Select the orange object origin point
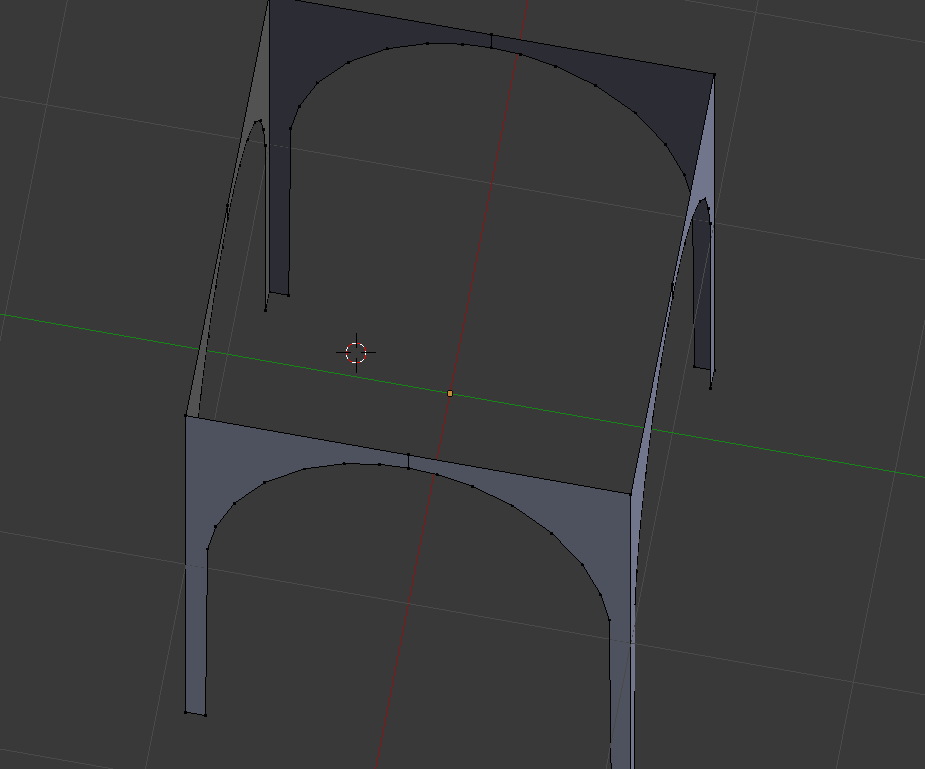This screenshot has width=925, height=769. click(450, 393)
